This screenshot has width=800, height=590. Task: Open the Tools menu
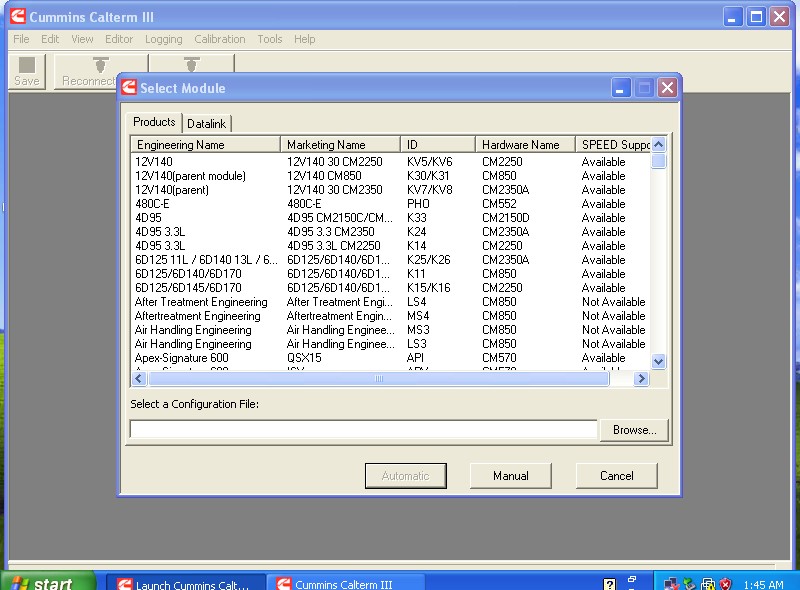(x=269, y=39)
